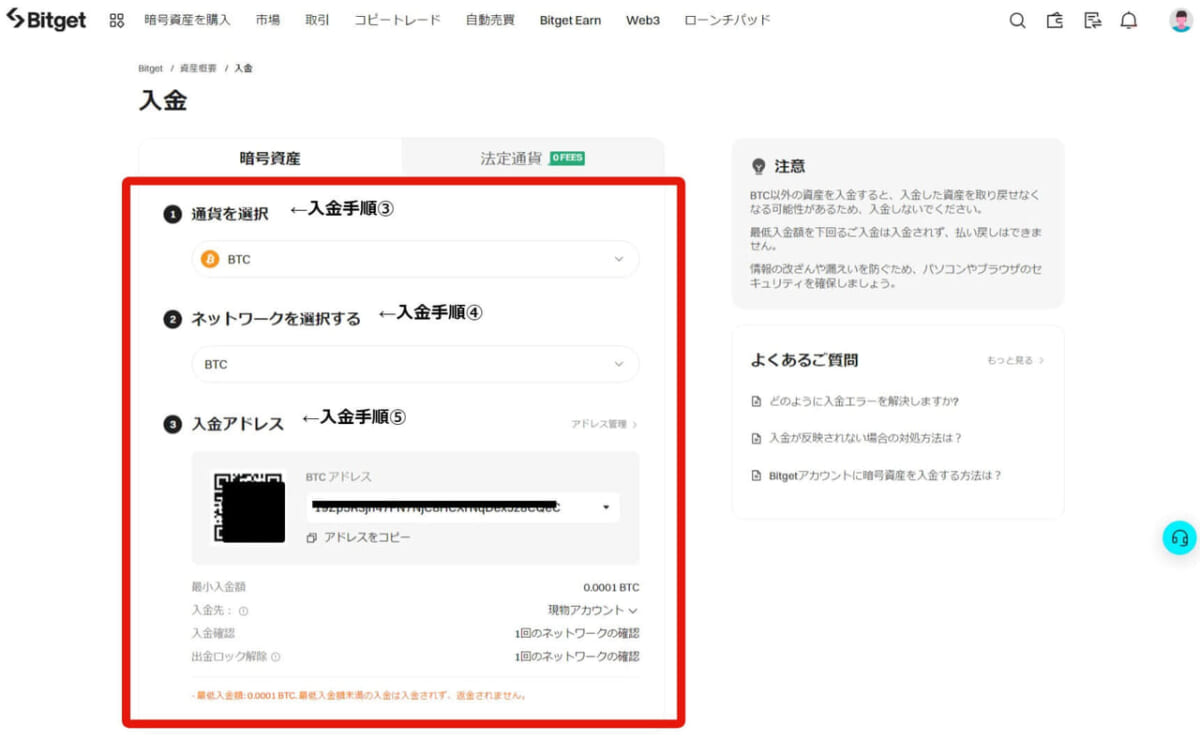This screenshot has width=1200, height=740.
Task: Click the lightbulb icon beside 注意
Action: (758, 166)
